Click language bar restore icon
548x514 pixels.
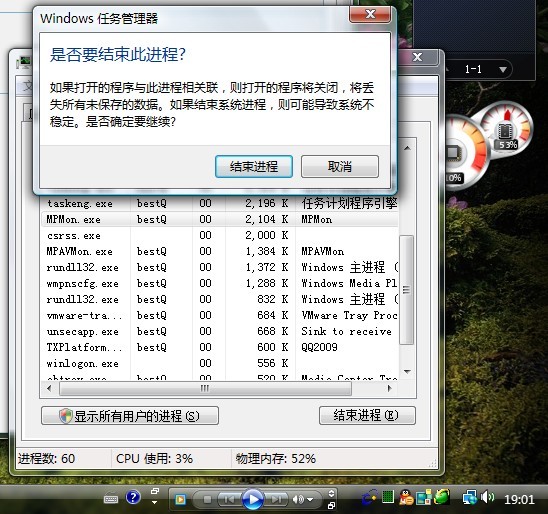(x=155, y=491)
